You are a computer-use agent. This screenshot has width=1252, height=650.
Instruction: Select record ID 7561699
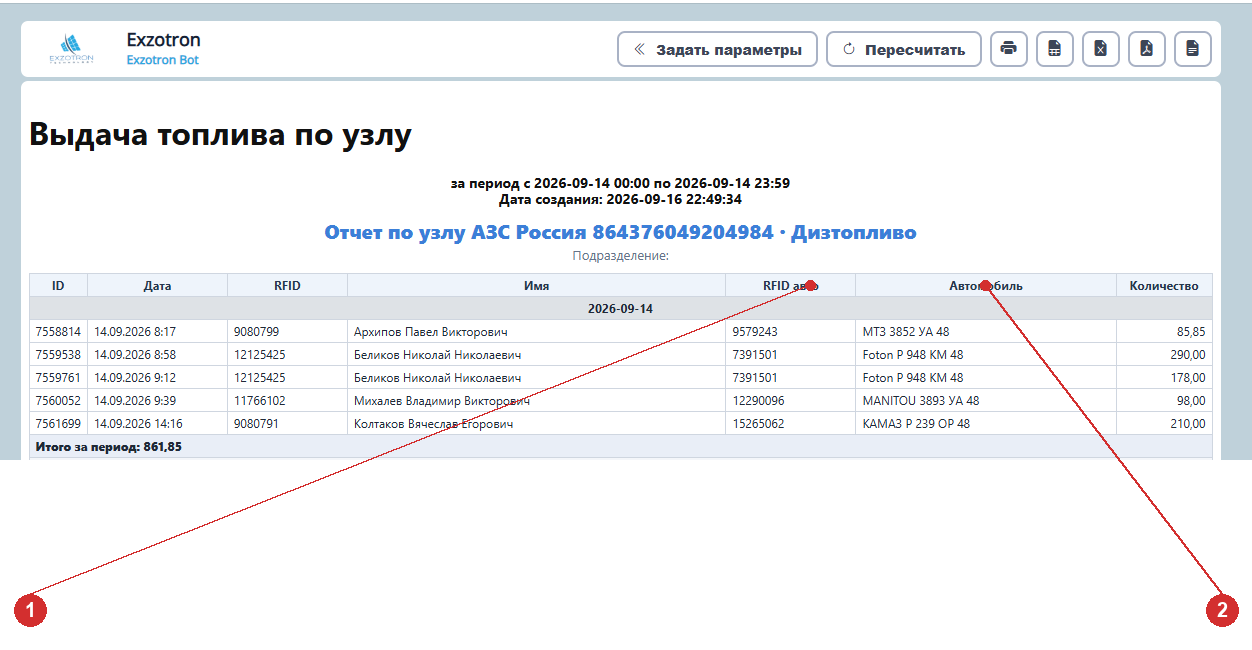click(58, 423)
